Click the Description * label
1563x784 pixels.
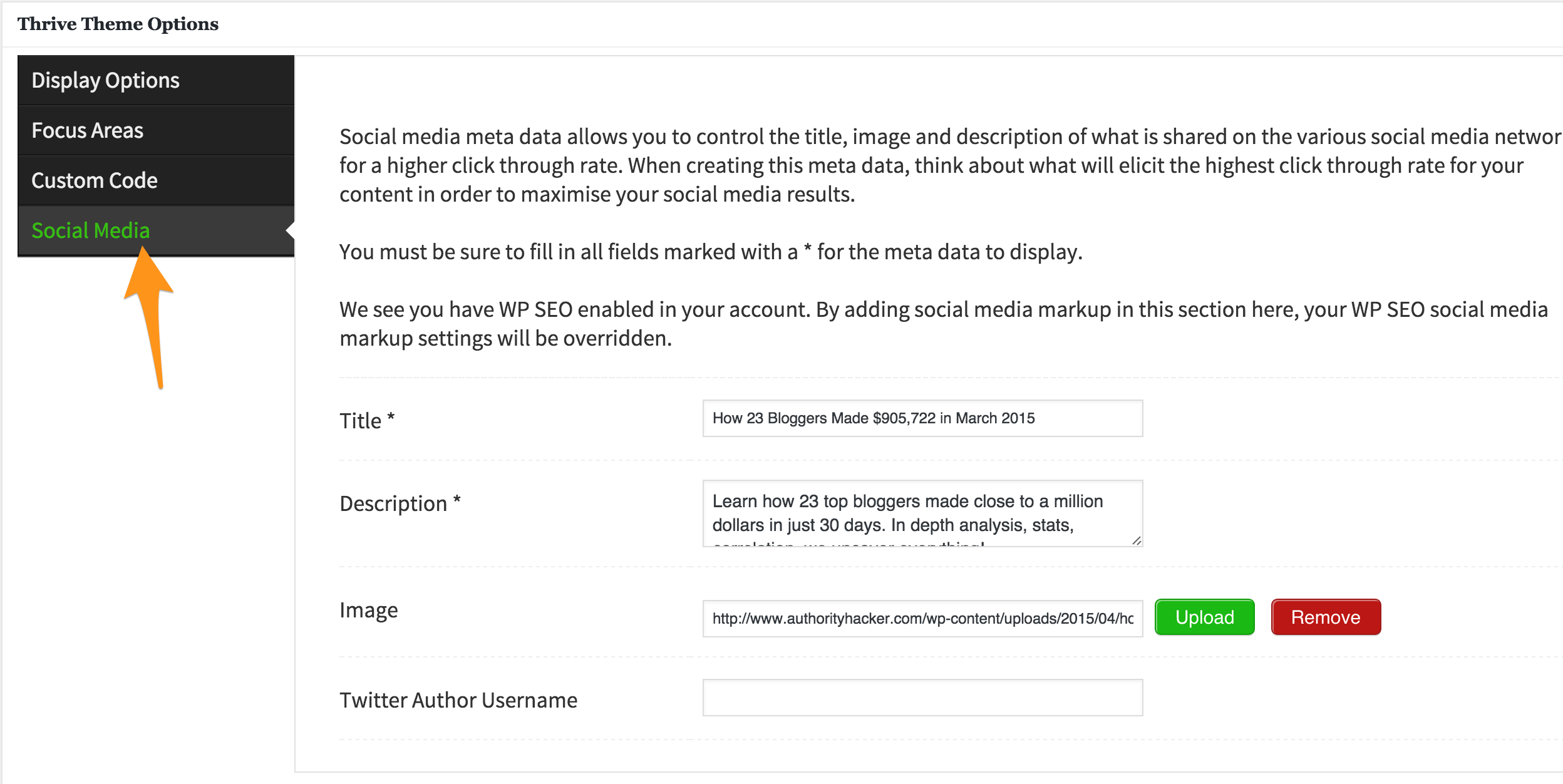[400, 503]
